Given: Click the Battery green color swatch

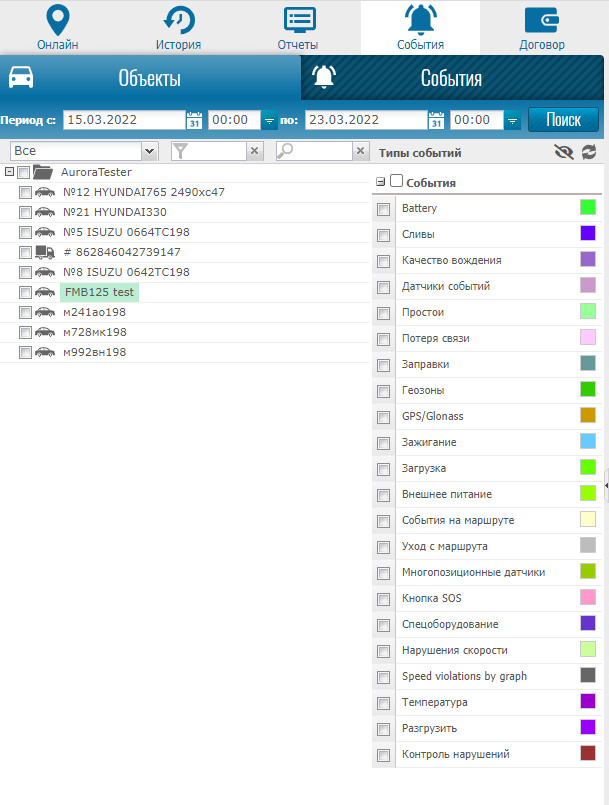Looking at the screenshot, I should click(x=588, y=207).
